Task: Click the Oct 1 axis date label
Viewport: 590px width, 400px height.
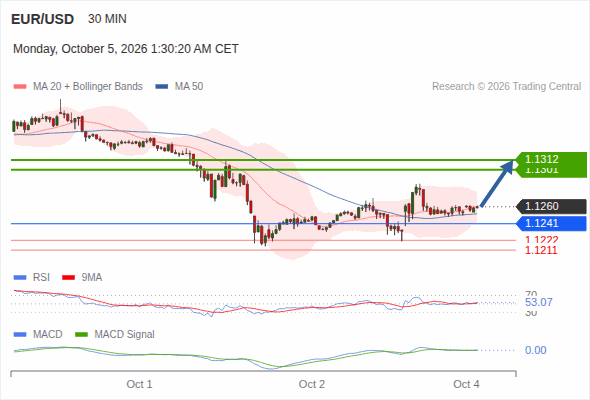Action: click(x=140, y=384)
